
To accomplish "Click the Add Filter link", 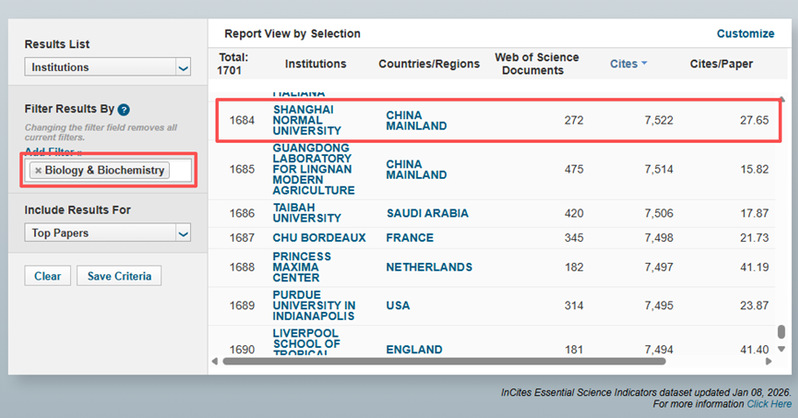I will click(x=54, y=150).
